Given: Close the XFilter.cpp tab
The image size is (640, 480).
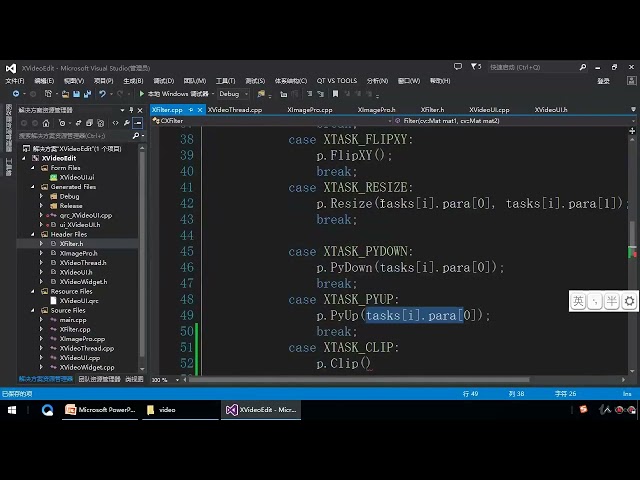Looking at the screenshot, I should pyautogui.click(x=200, y=110).
